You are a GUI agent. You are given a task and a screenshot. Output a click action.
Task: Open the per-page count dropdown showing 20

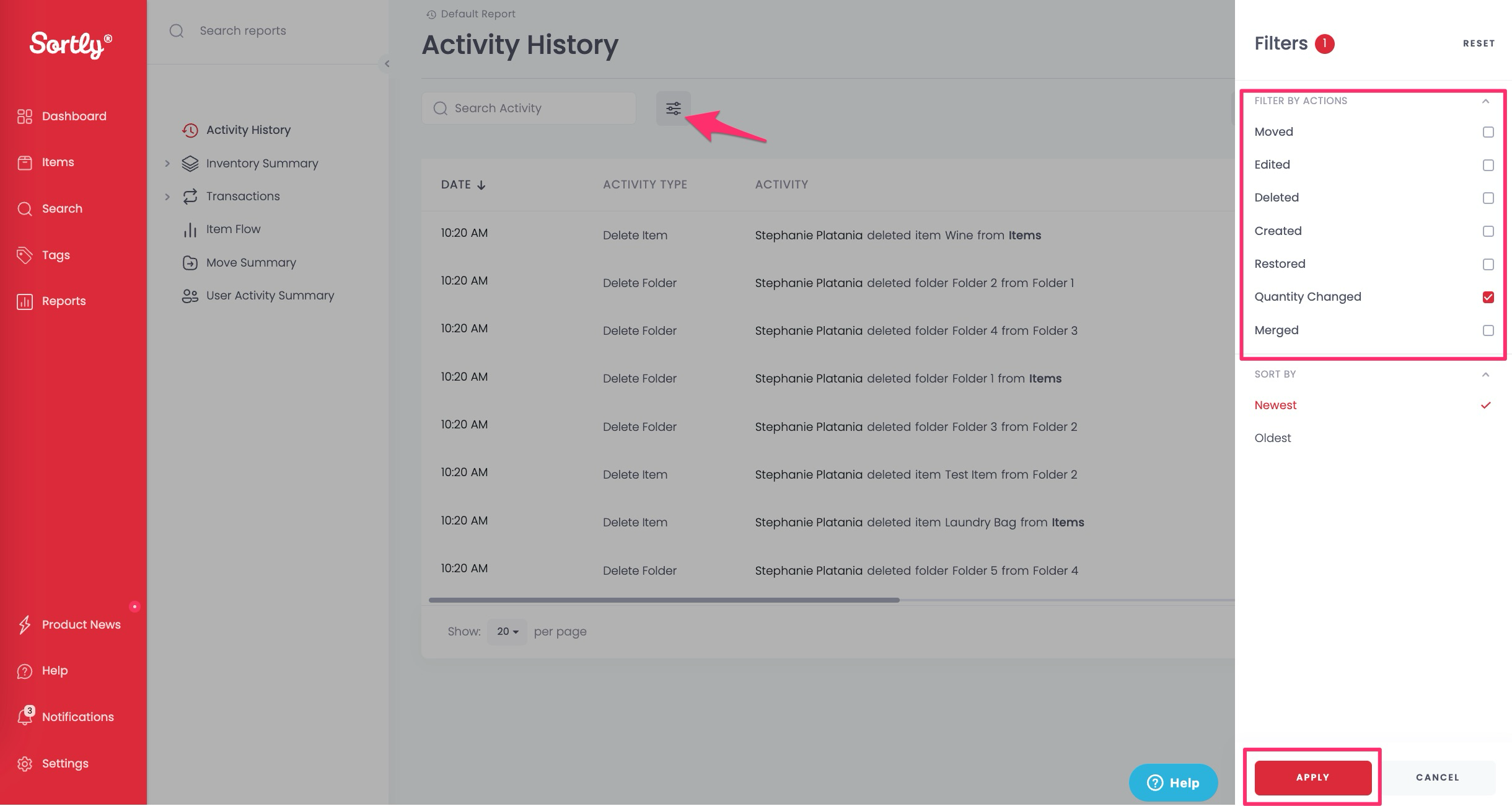click(x=507, y=631)
